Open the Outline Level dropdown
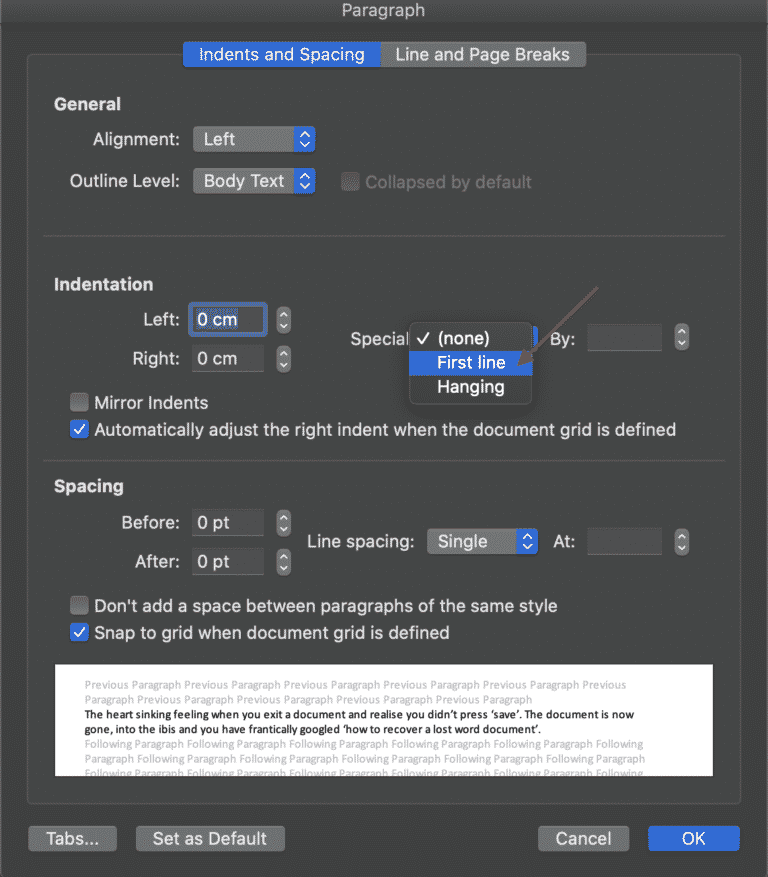 [253, 181]
